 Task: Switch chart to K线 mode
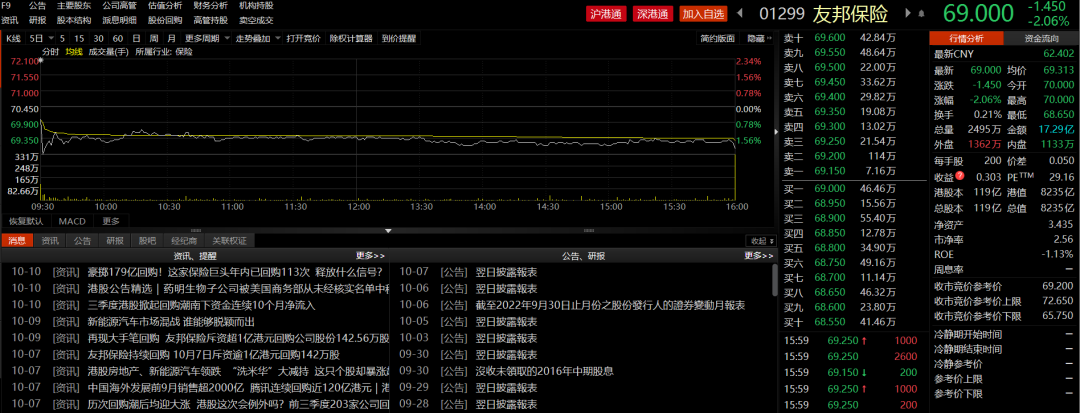click(x=14, y=39)
